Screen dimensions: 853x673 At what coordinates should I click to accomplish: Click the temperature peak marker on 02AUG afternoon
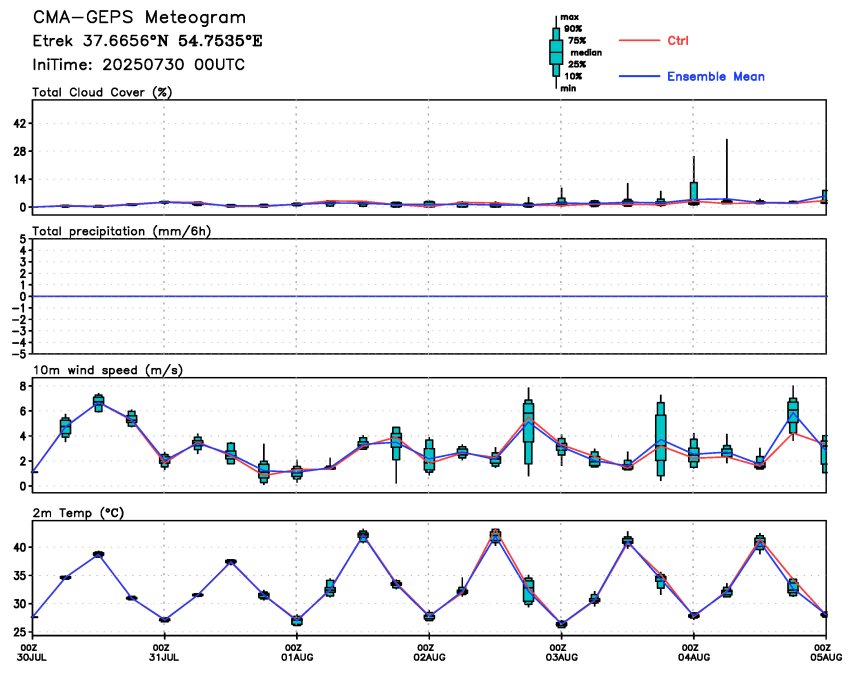(x=495, y=534)
